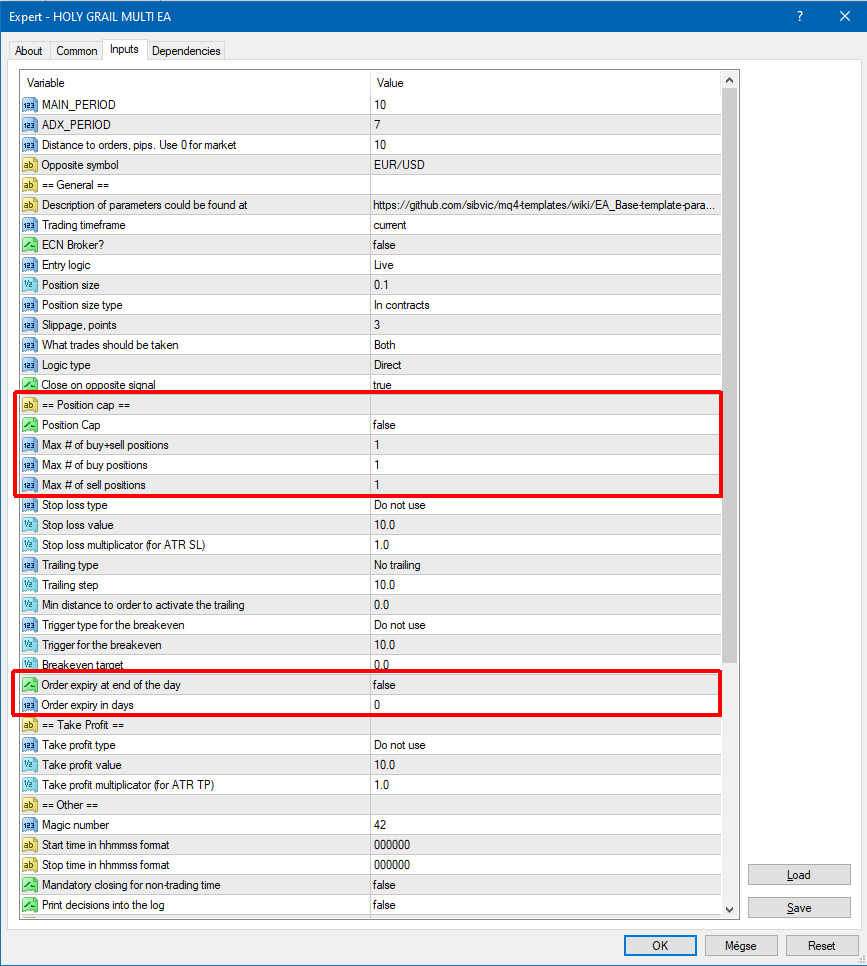Click the integer icon beside Order expiry in days
The width and height of the screenshot is (867, 966).
coord(30,705)
